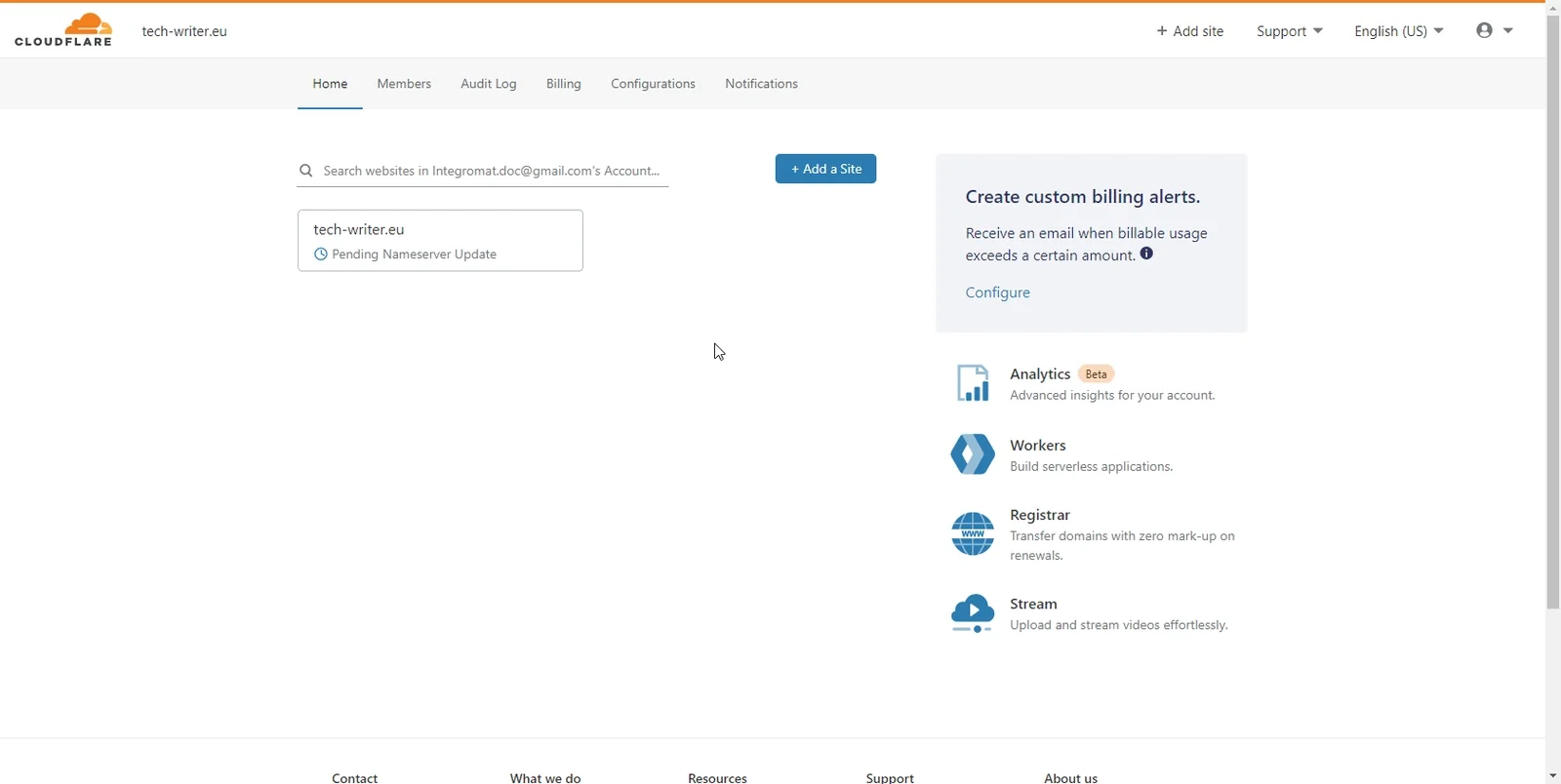Click the Configure billing alerts link
Image resolution: width=1561 pixels, height=784 pixels.
click(x=997, y=293)
